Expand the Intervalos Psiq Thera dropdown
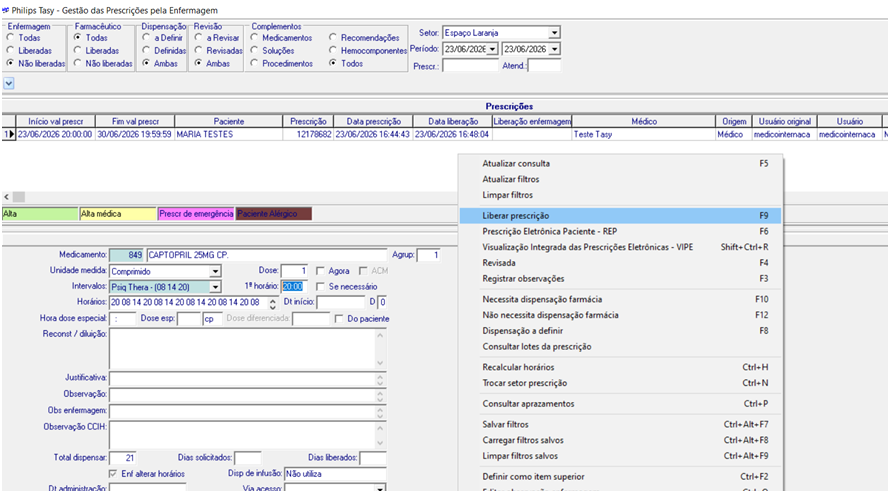 215,287
